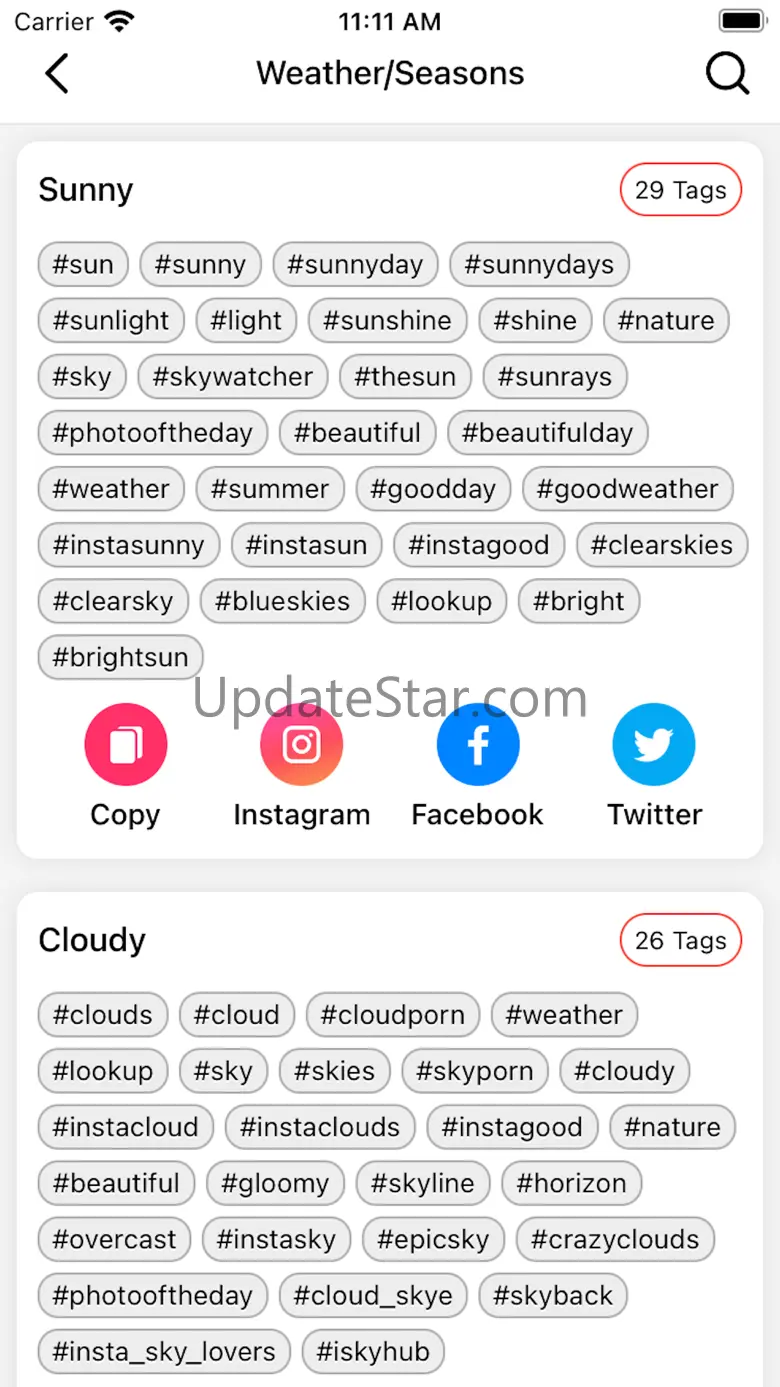Screen dimensions: 780x1387
Task: Tap the 29 Tags badge
Action: click(x=680, y=190)
